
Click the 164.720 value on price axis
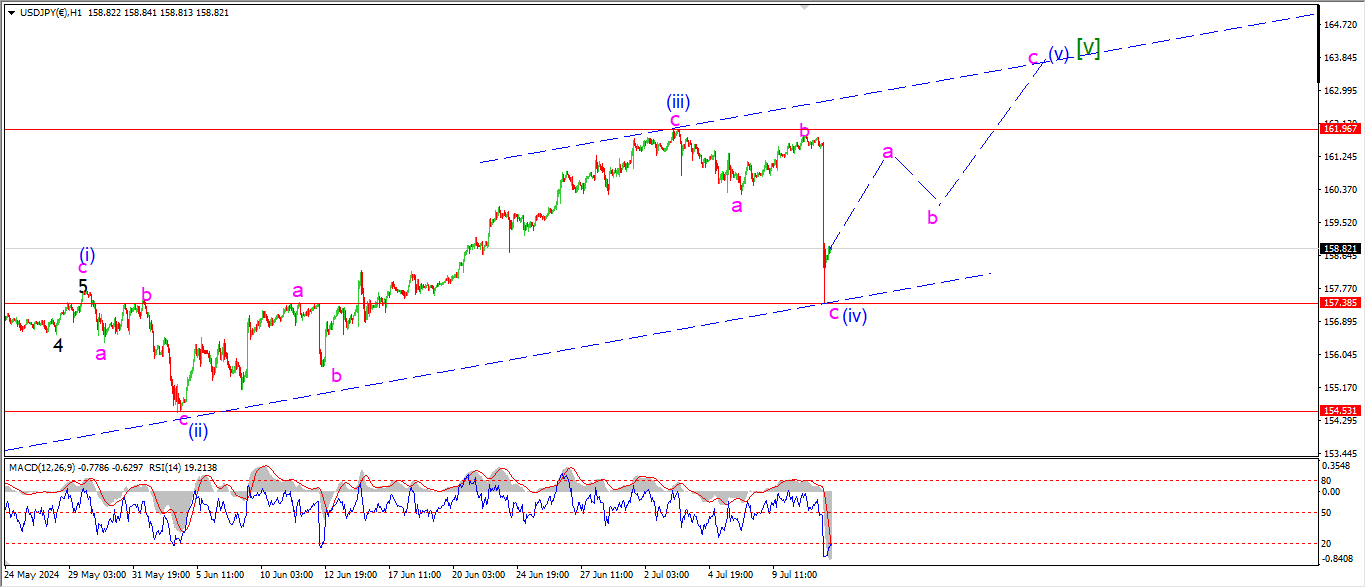[x=1339, y=24]
